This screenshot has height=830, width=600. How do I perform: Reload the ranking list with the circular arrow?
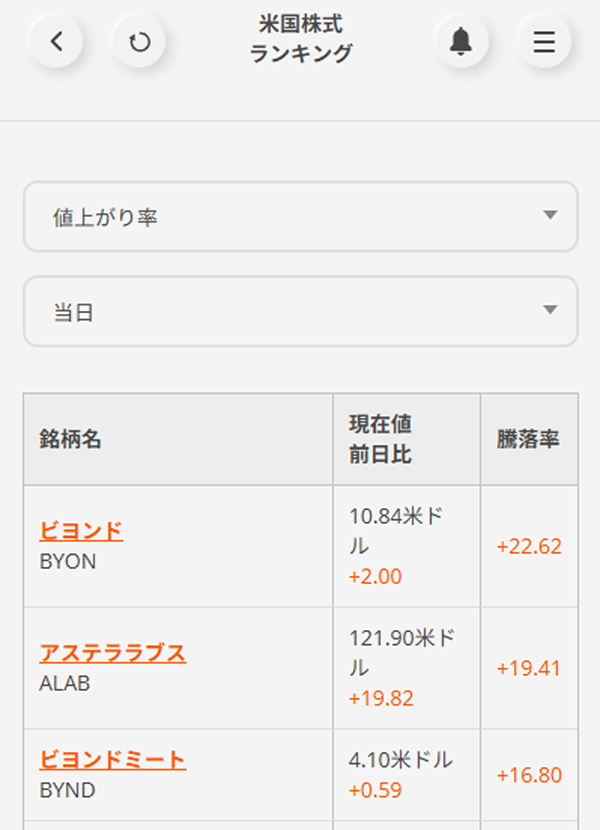coord(140,41)
